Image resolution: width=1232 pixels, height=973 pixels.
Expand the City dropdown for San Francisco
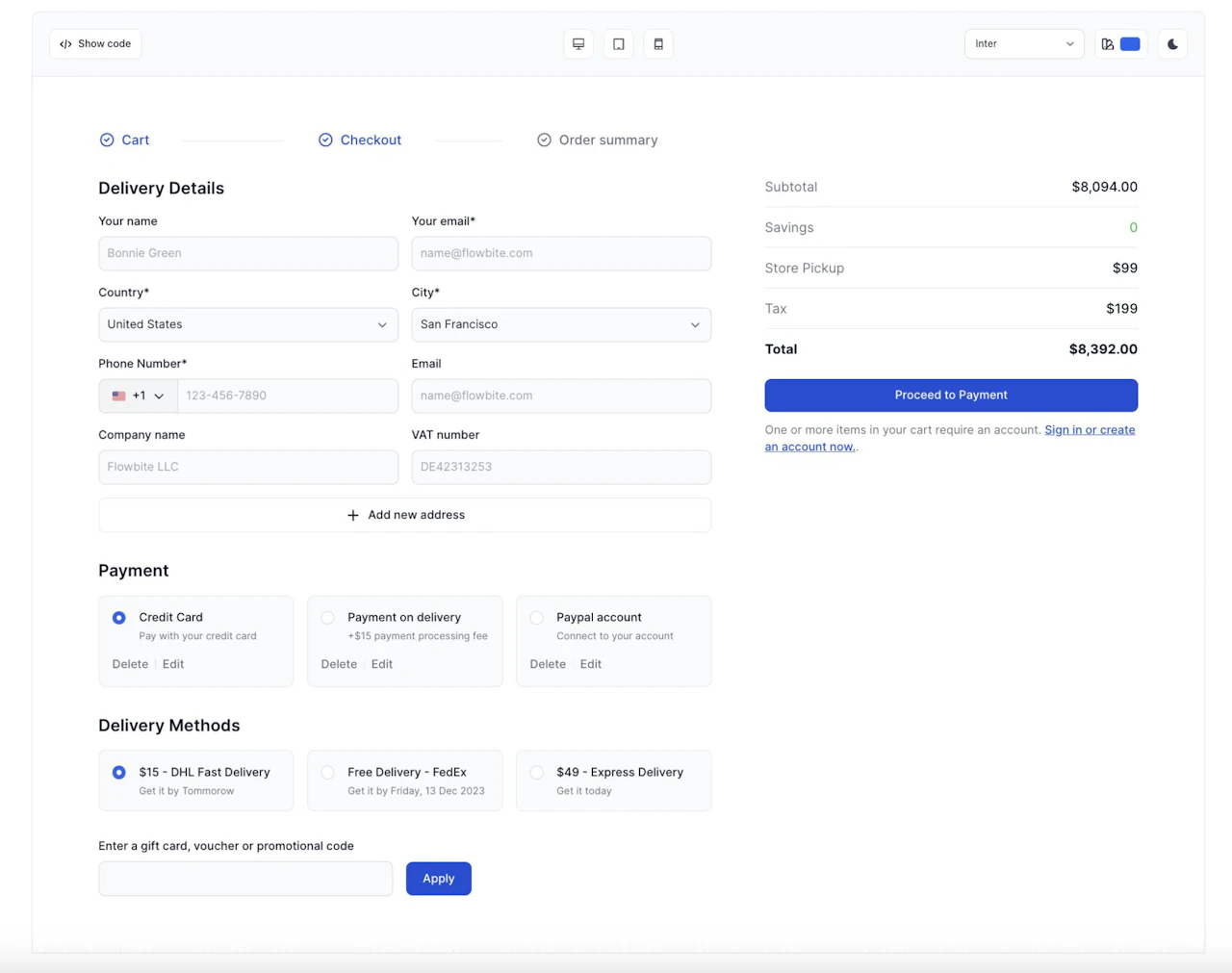click(561, 324)
